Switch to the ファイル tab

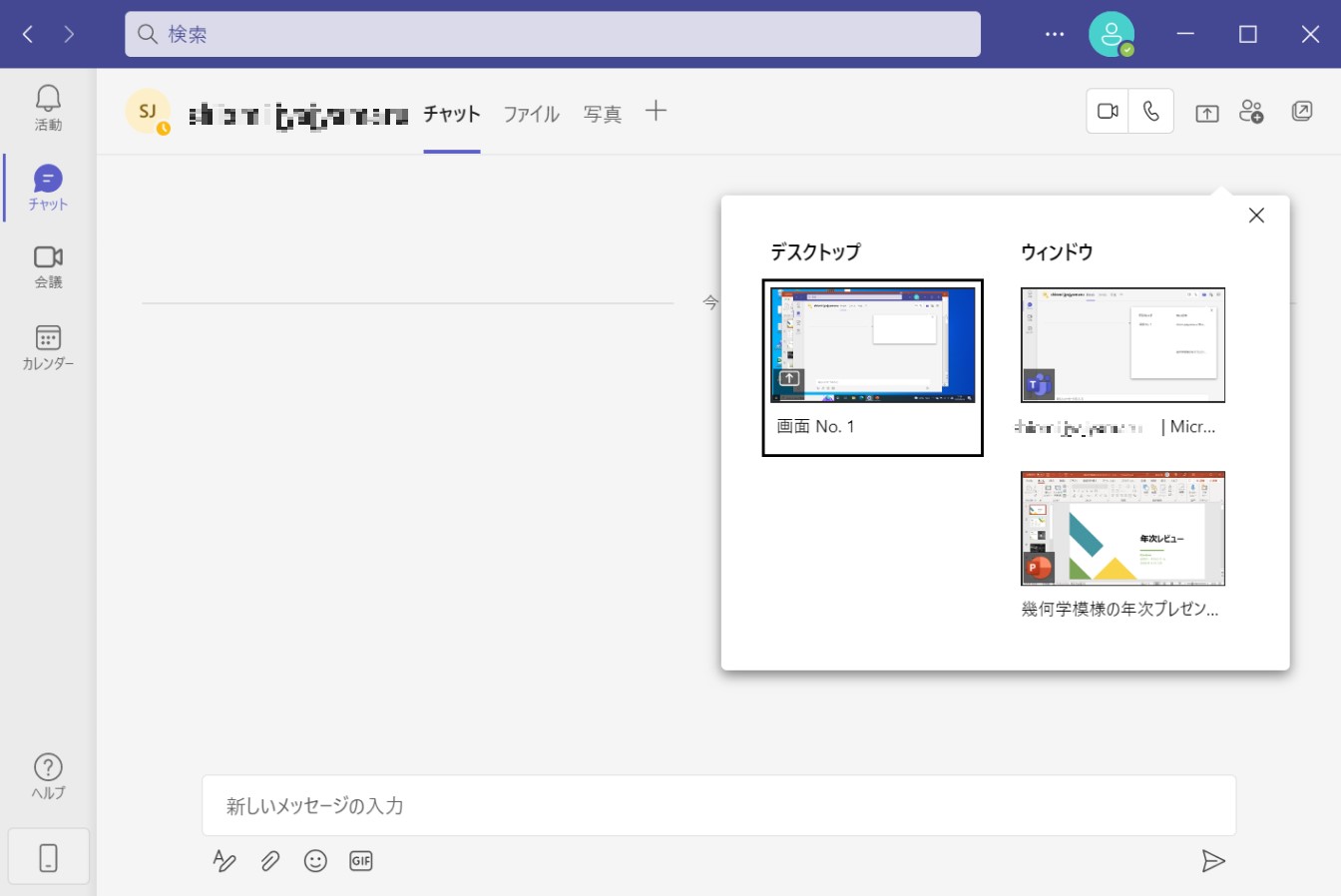[531, 113]
